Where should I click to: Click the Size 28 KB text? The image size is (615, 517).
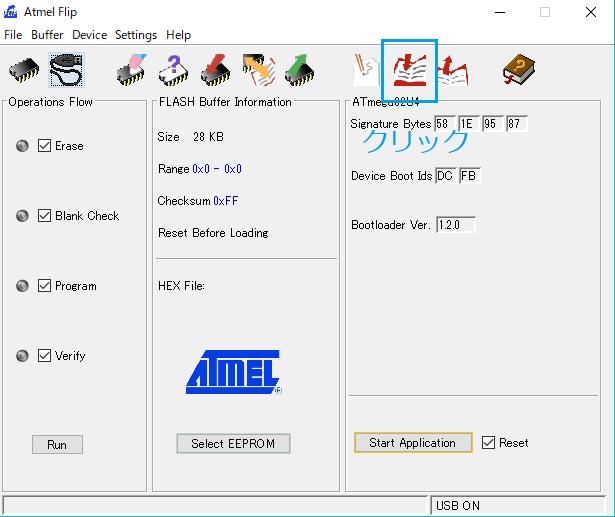(191, 137)
